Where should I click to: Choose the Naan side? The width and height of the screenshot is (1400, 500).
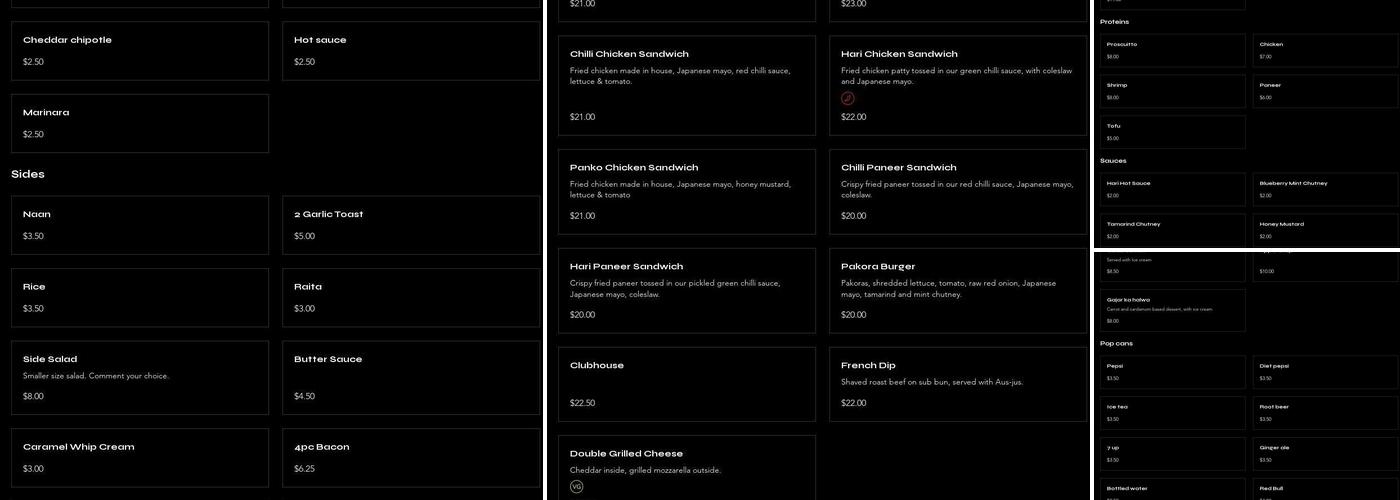(x=139, y=225)
